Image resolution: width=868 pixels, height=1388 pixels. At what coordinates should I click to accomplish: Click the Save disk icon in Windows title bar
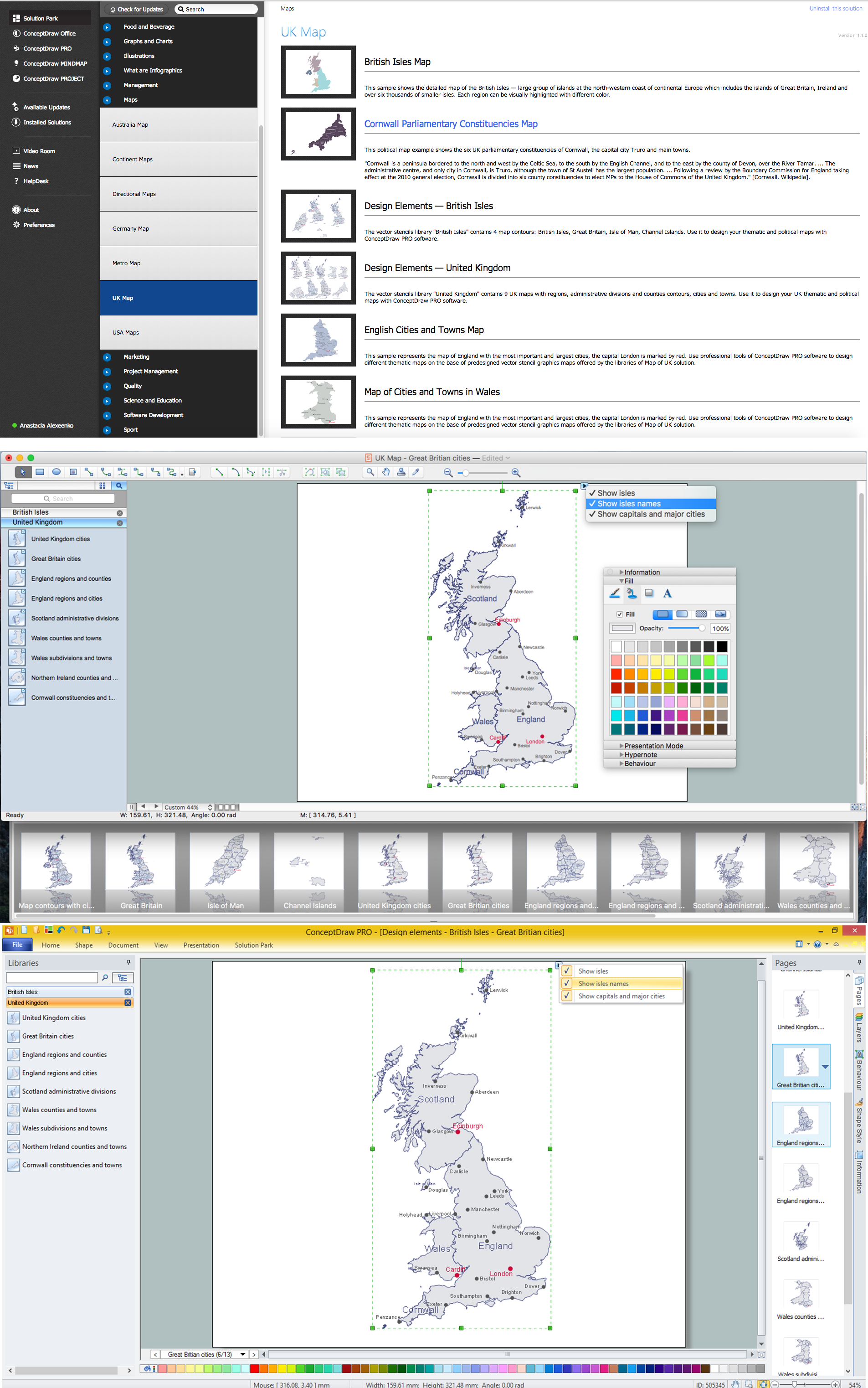tap(86, 930)
